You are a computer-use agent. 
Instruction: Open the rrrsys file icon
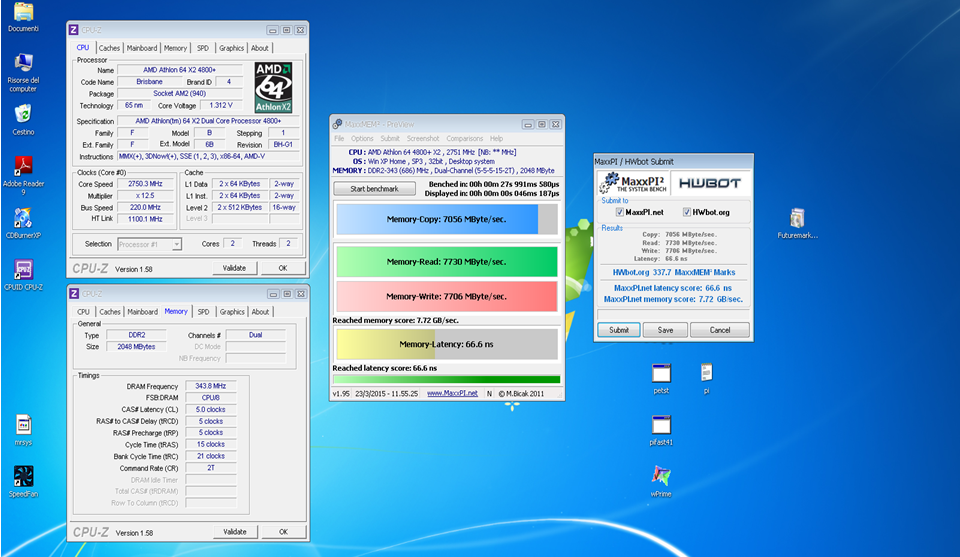(x=23, y=430)
